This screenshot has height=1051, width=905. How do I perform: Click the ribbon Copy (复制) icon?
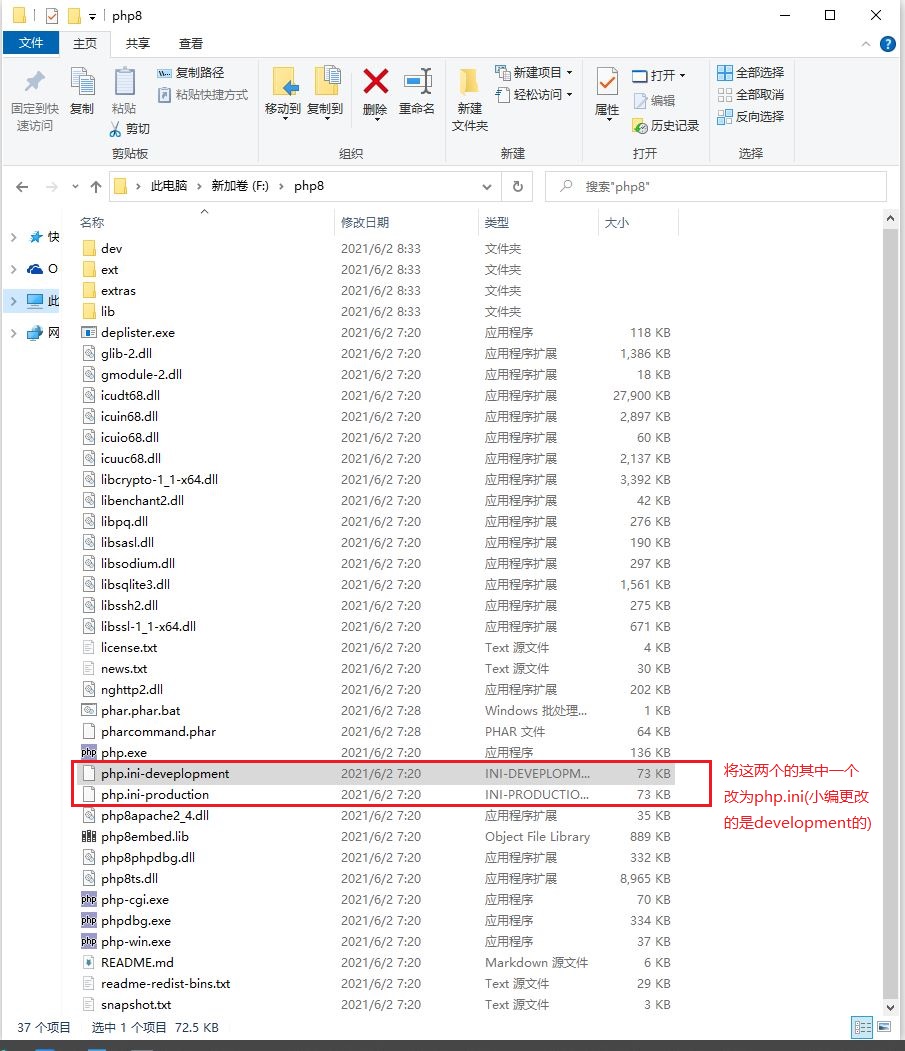pyautogui.click(x=82, y=82)
